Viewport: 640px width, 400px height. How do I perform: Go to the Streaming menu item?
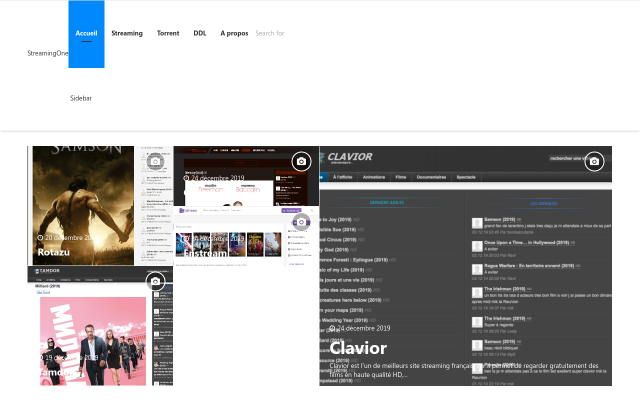[127, 33]
